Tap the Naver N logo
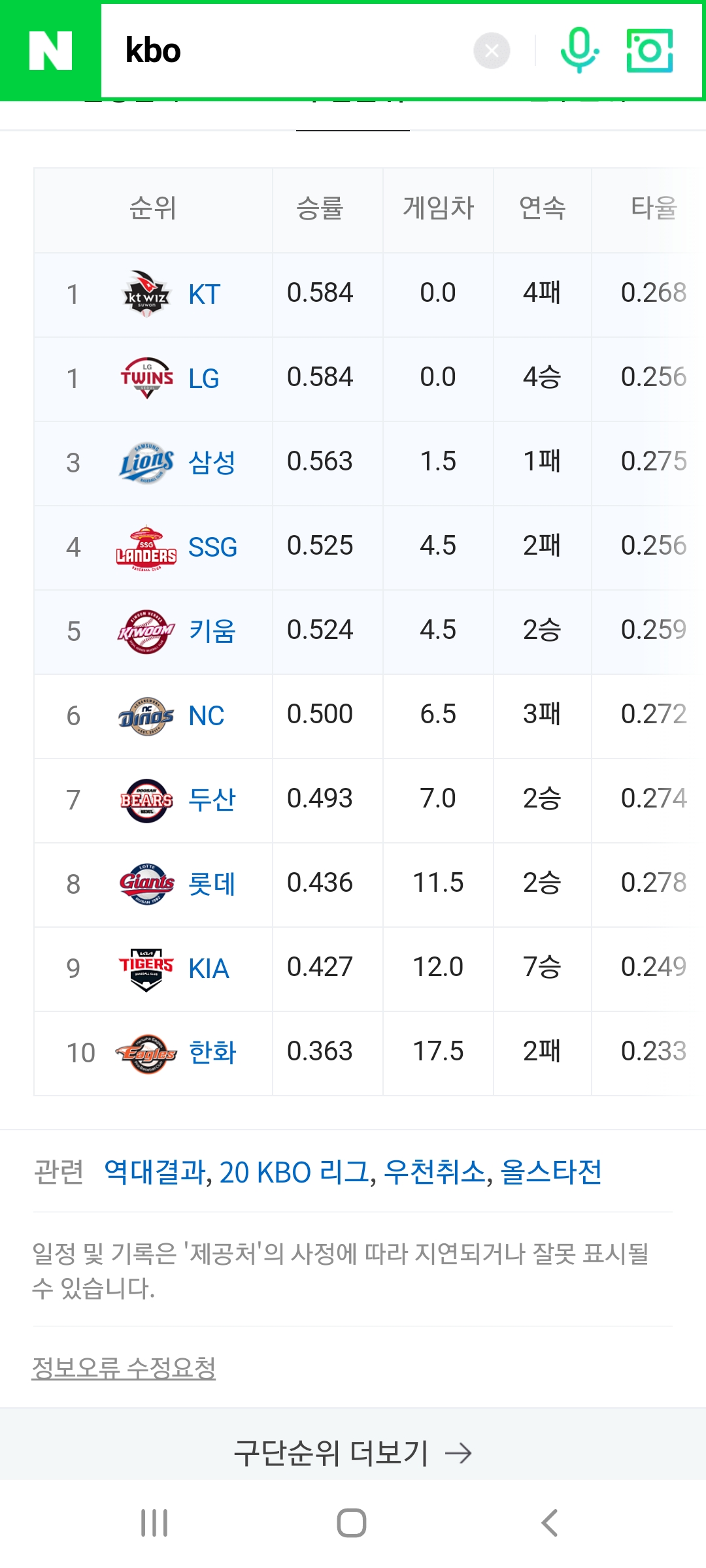 coord(50,51)
